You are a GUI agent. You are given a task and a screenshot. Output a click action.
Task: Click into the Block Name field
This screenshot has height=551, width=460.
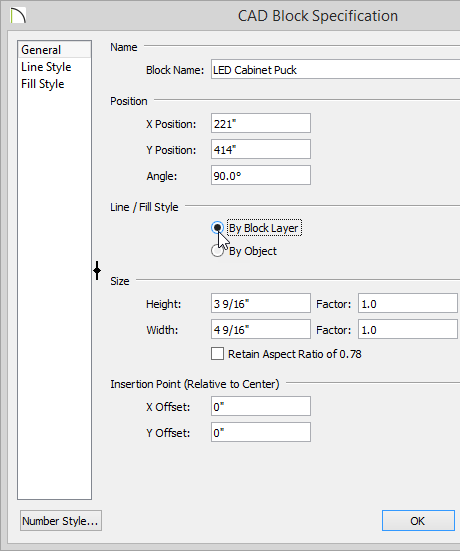click(x=336, y=69)
